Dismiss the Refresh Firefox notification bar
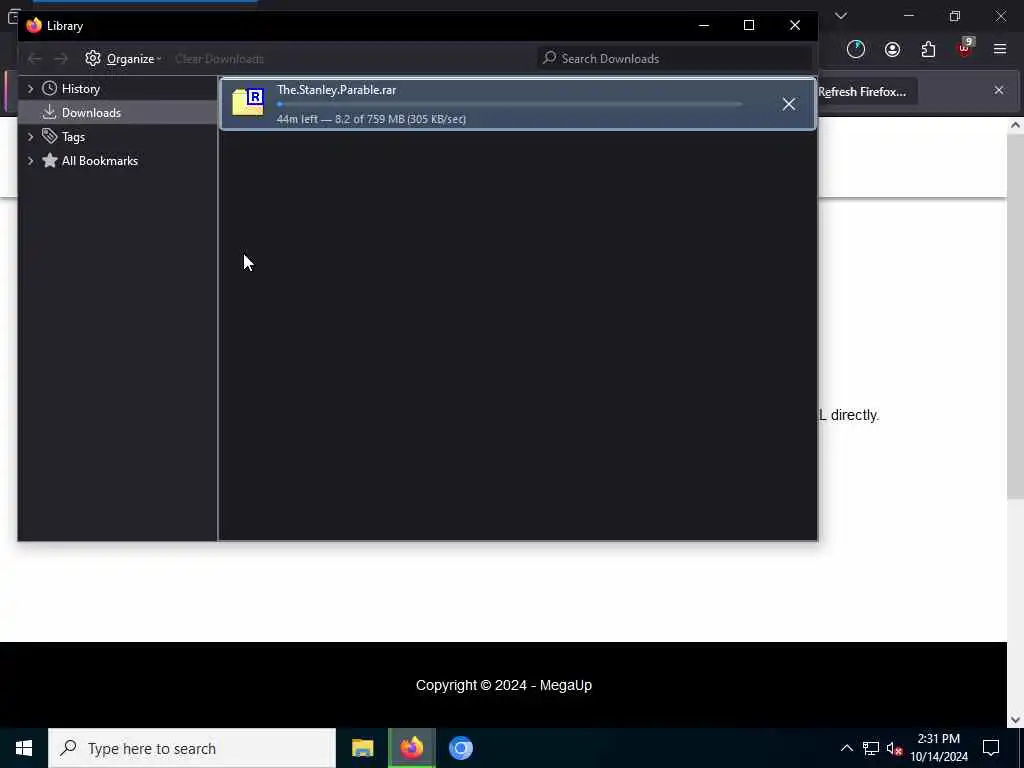1024x768 pixels. [999, 90]
